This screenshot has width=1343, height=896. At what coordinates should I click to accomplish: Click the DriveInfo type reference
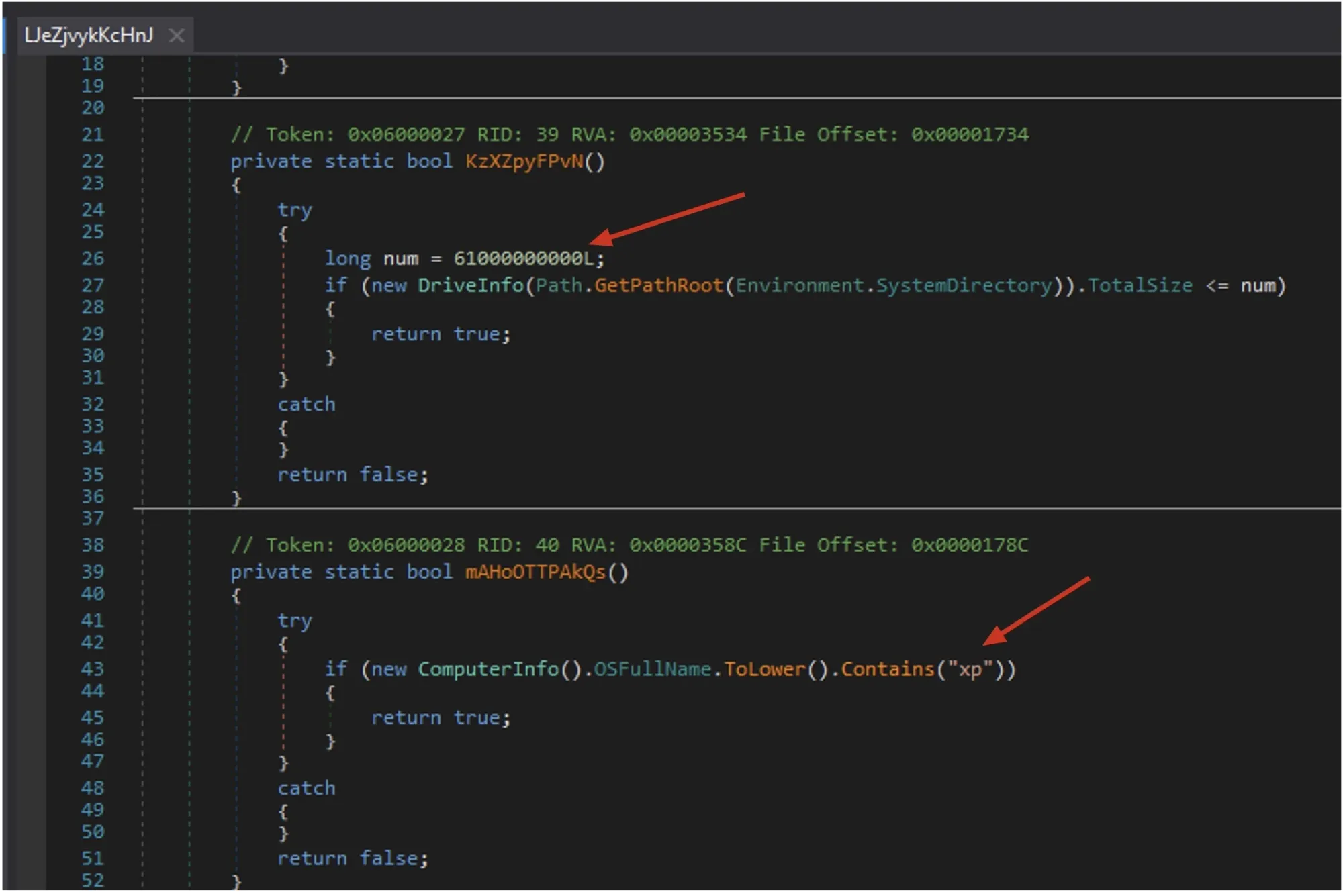[x=471, y=286]
